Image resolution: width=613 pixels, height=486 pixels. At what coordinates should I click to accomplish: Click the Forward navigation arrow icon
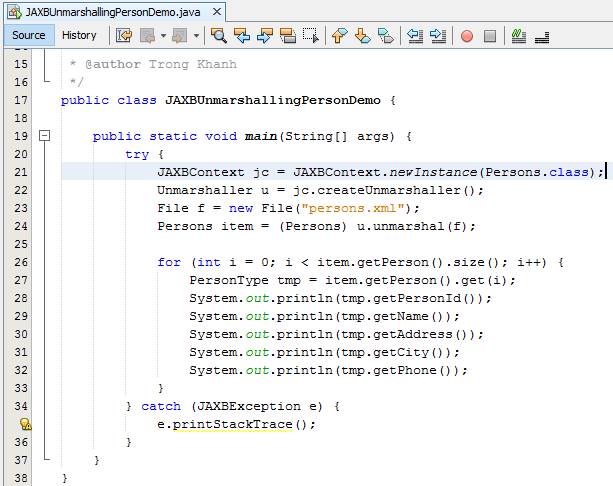click(x=179, y=36)
